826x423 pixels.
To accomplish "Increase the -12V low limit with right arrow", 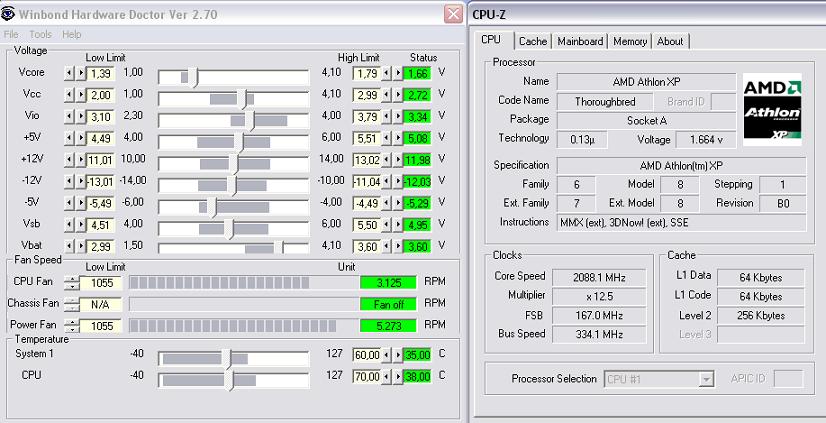I will tap(81, 182).
